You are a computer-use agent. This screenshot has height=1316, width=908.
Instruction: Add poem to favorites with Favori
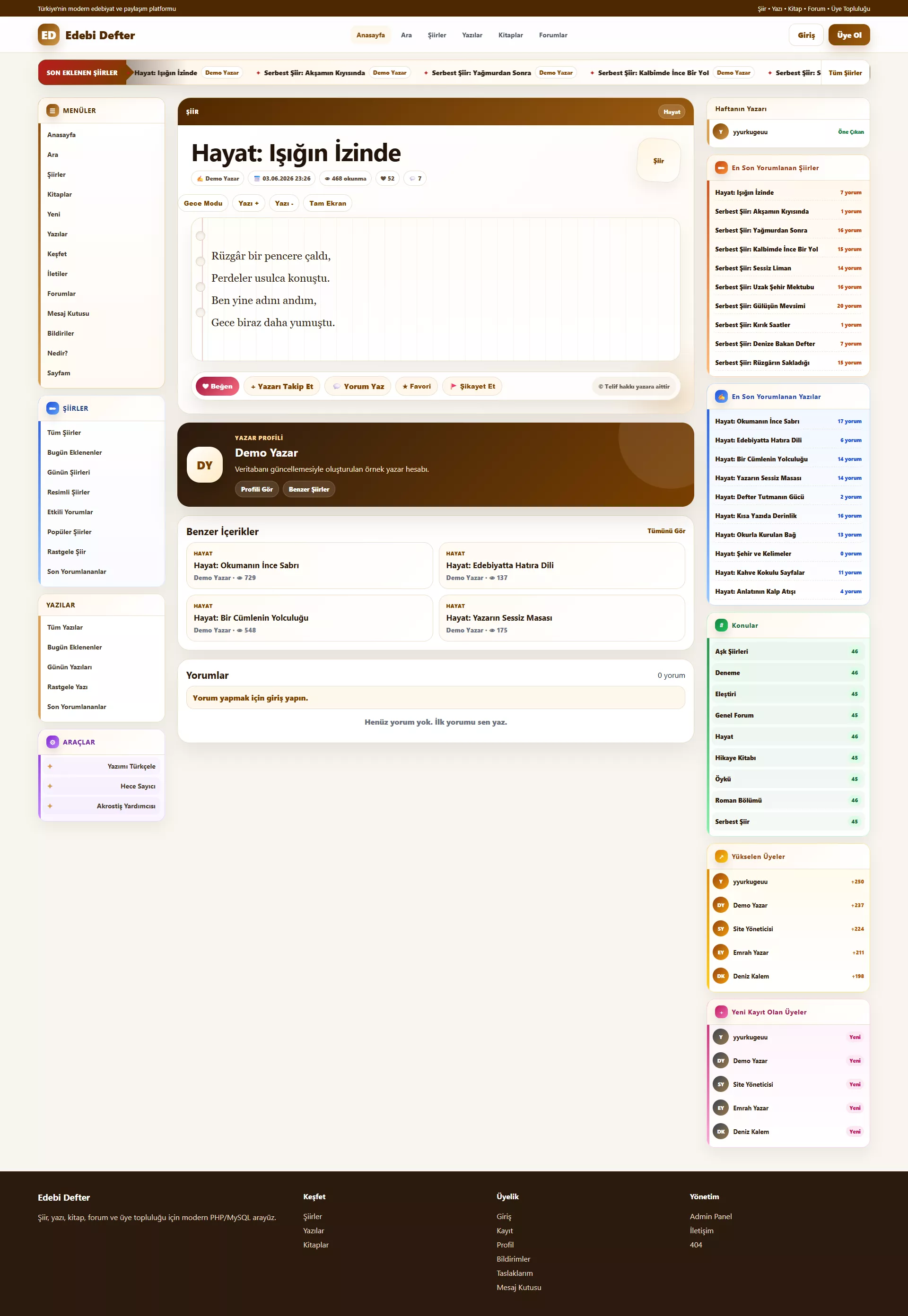click(x=417, y=386)
